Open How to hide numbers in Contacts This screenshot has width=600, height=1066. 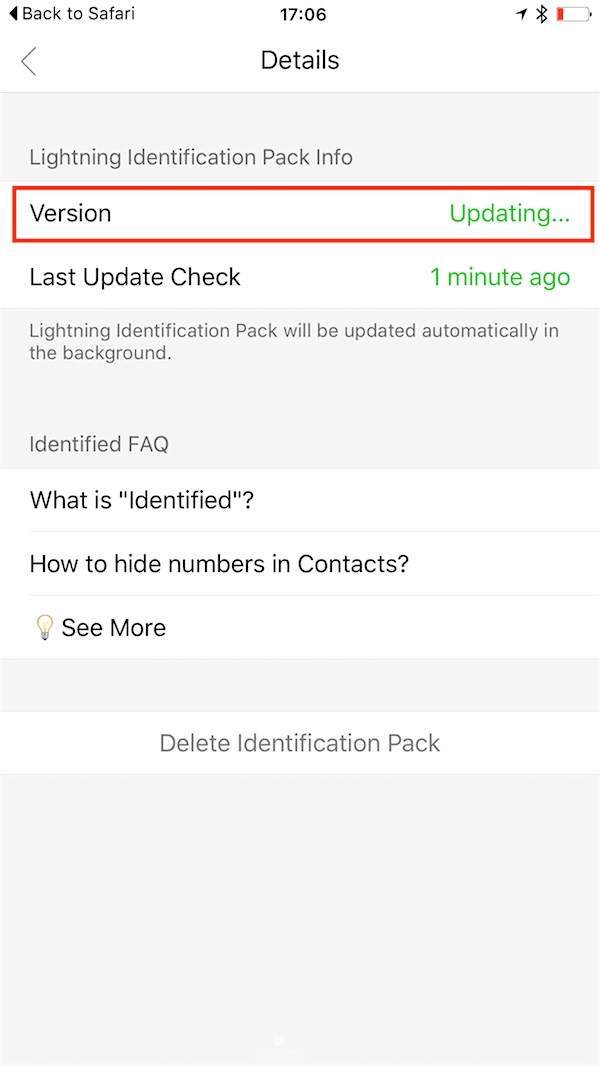pyautogui.click(x=219, y=563)
